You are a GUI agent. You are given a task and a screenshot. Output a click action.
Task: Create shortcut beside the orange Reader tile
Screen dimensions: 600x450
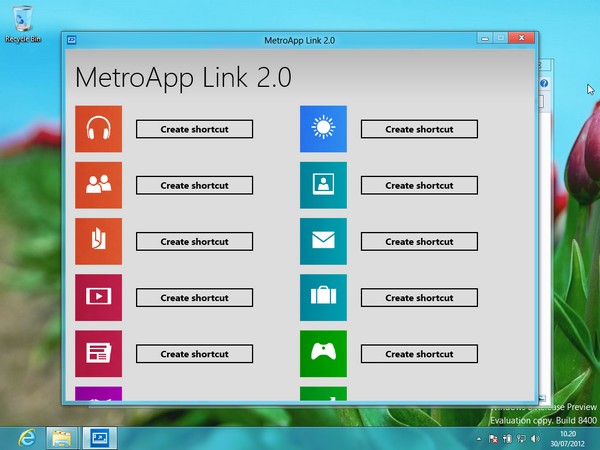194,241
